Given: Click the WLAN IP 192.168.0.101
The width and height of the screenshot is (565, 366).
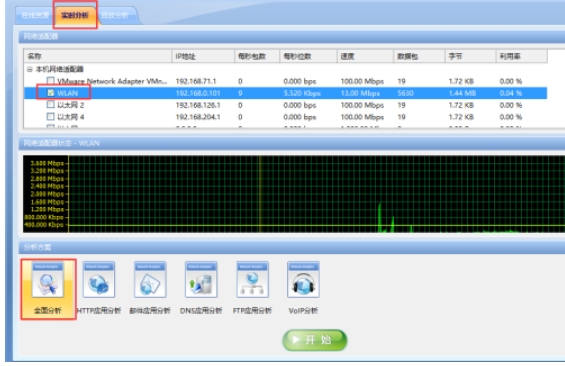Looking at the screenshot, I should pyautogui.click(x=198, y=93).
